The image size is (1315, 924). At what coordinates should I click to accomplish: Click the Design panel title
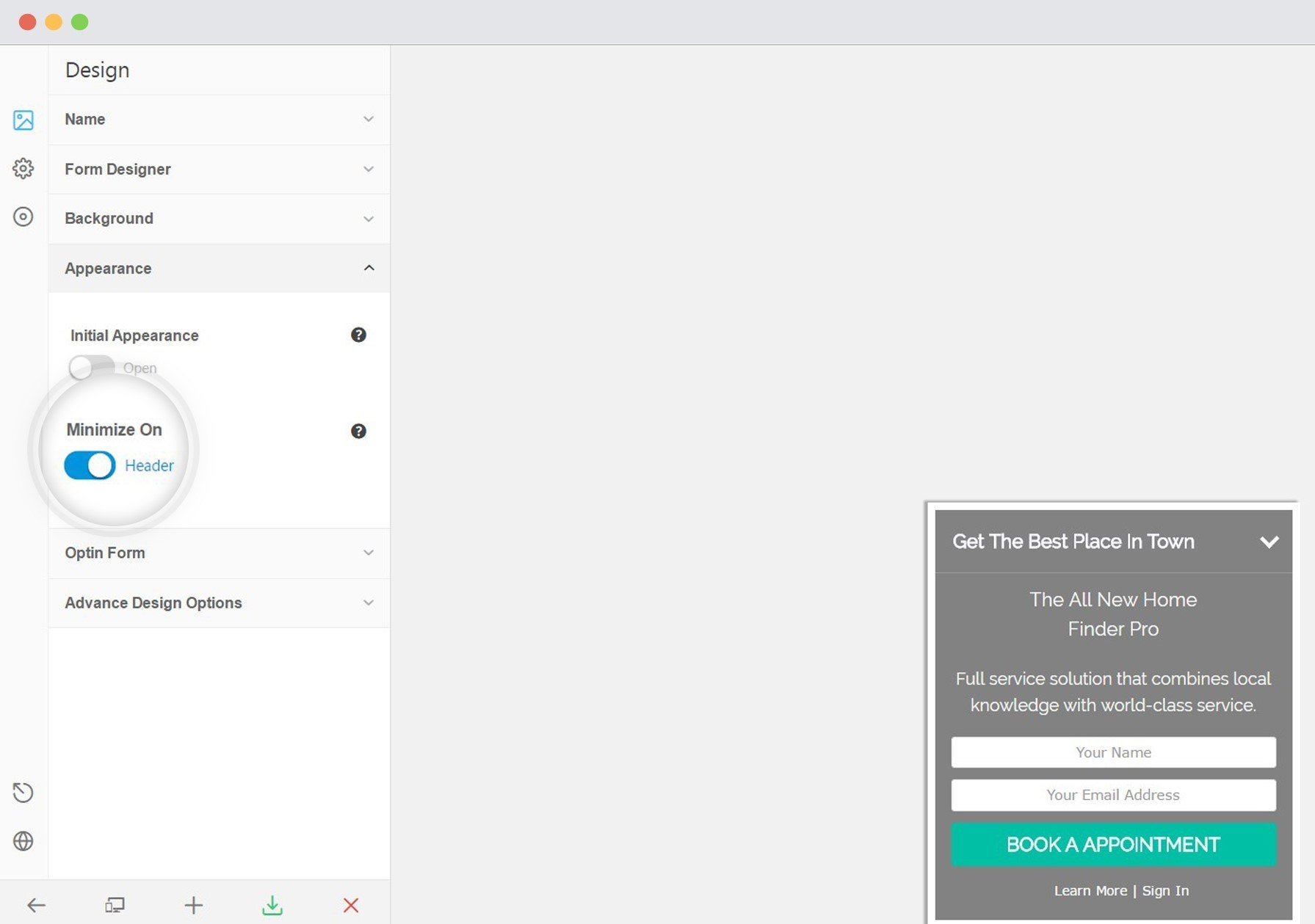click(97, 70)
